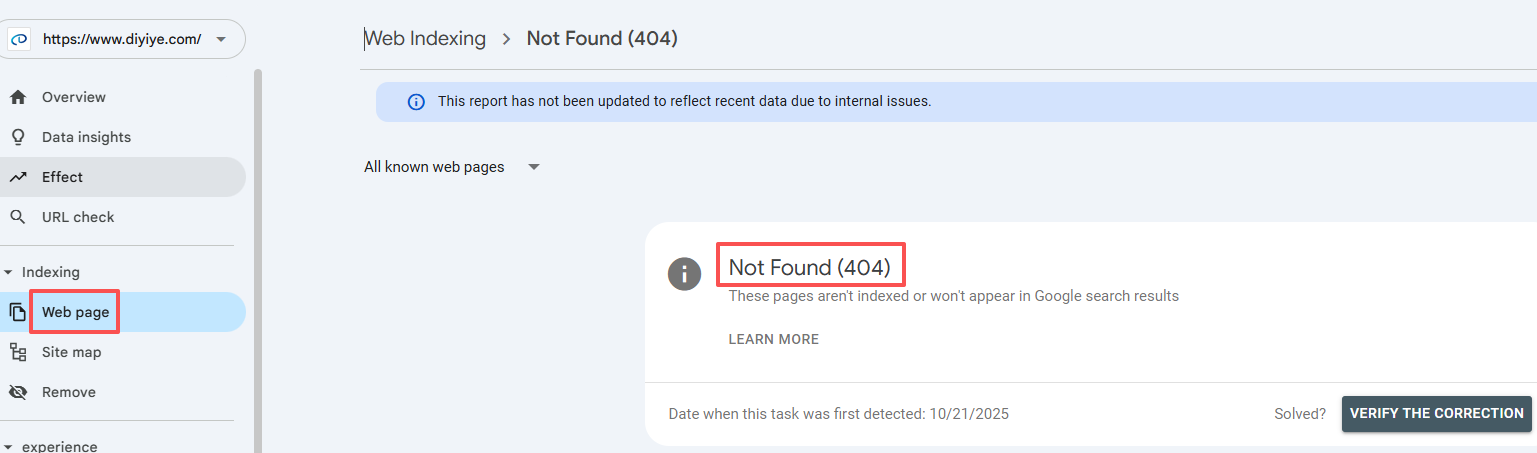The width and height of the screenshot is (1537, 453).
Task: Click the Data insights lightbulb icon
Action: tap(17, 137)
